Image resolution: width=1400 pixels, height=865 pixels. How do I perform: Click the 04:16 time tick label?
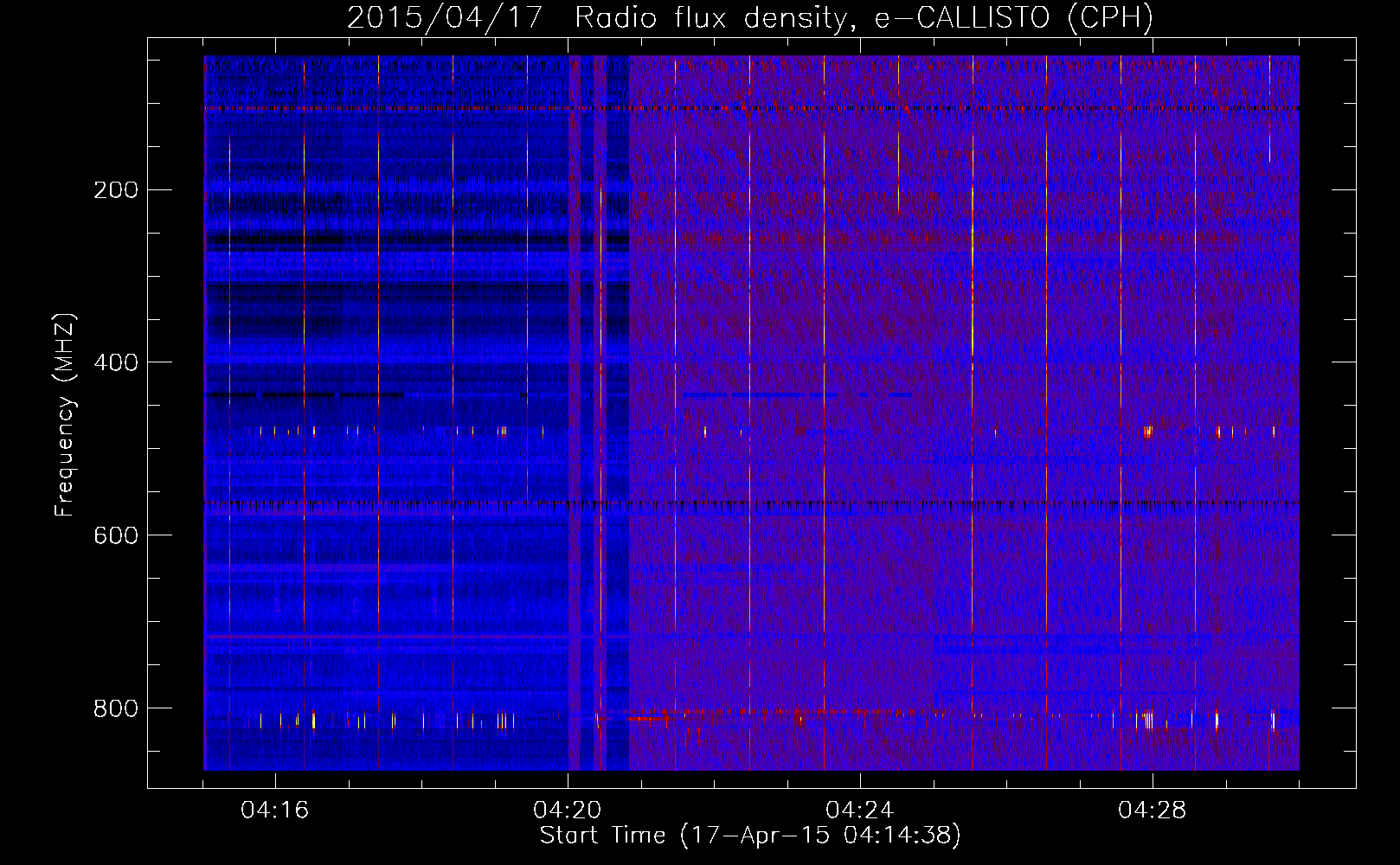pyautogui.click(x=275, y=811)
